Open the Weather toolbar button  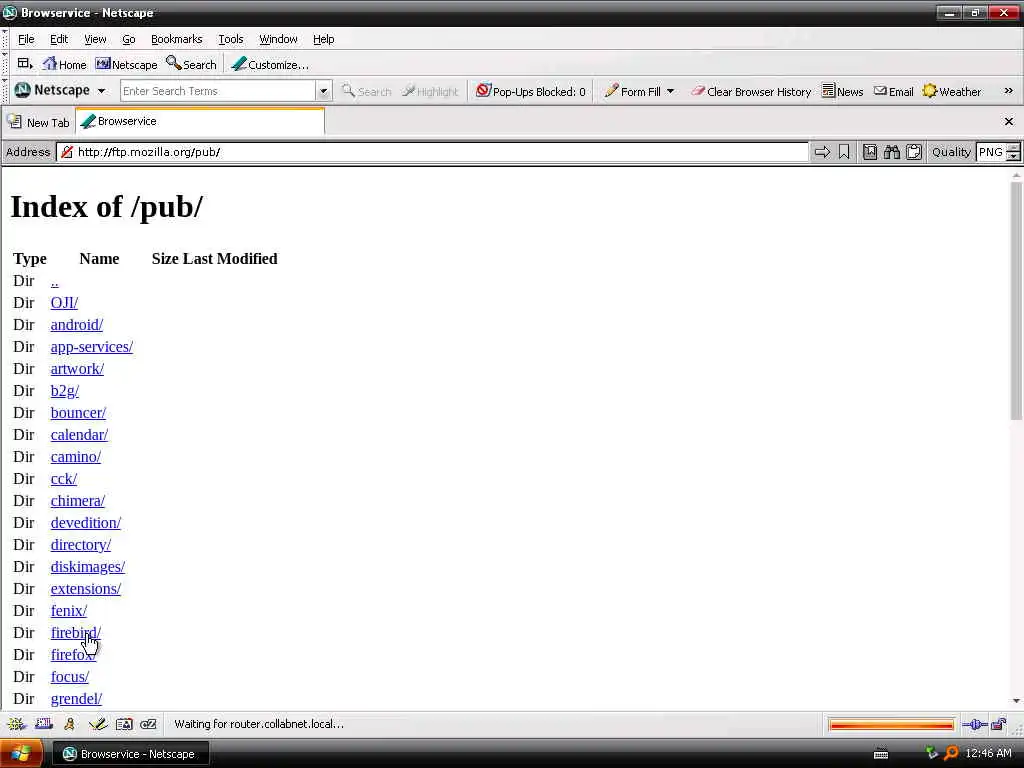(952, 91)
